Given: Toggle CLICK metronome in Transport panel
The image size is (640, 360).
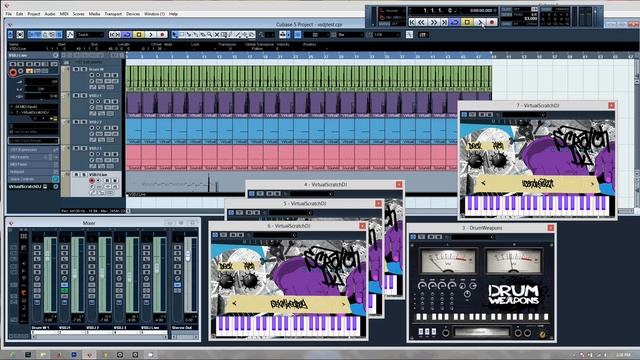Looking at the screenshot, I should 506,9.
